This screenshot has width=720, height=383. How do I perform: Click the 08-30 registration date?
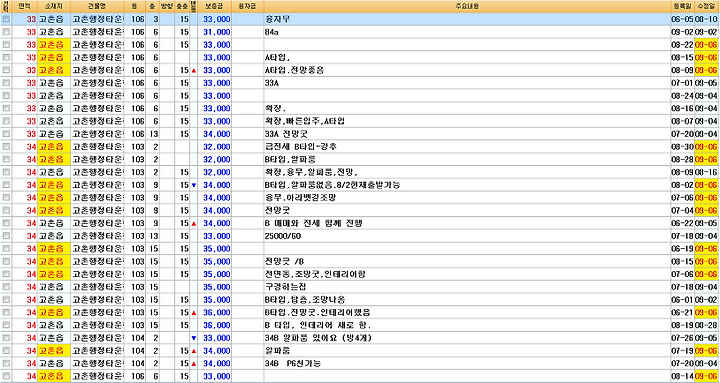[683, 147]
